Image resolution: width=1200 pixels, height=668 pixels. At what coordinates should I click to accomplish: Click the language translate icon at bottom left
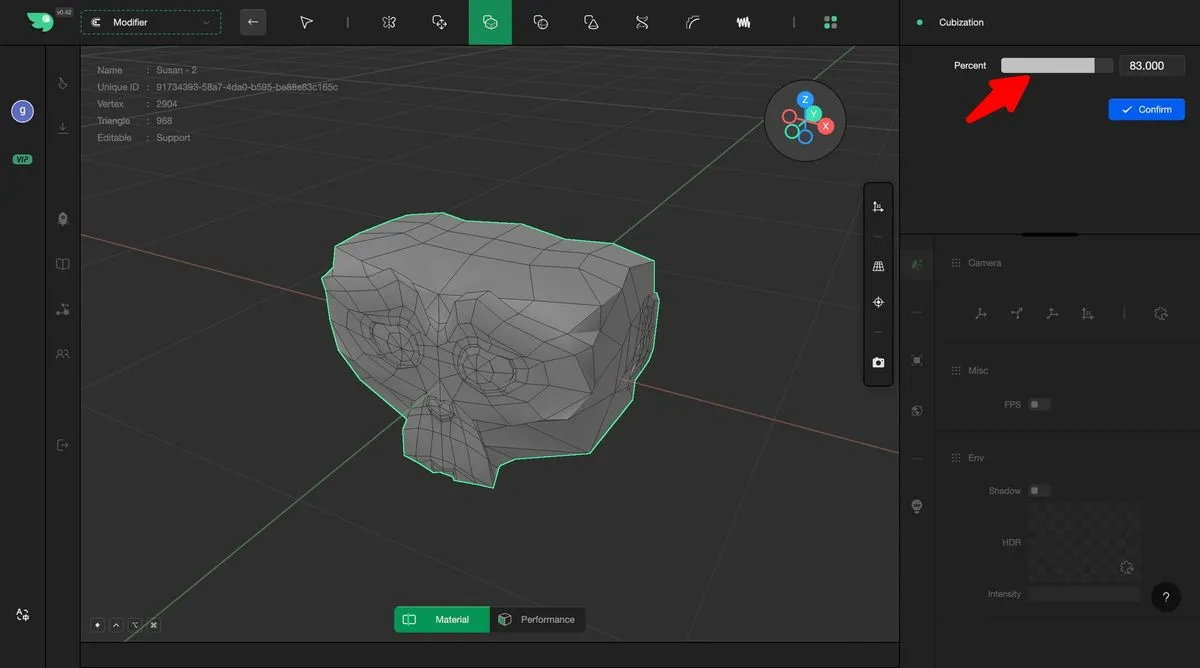(x=22, y=615)
